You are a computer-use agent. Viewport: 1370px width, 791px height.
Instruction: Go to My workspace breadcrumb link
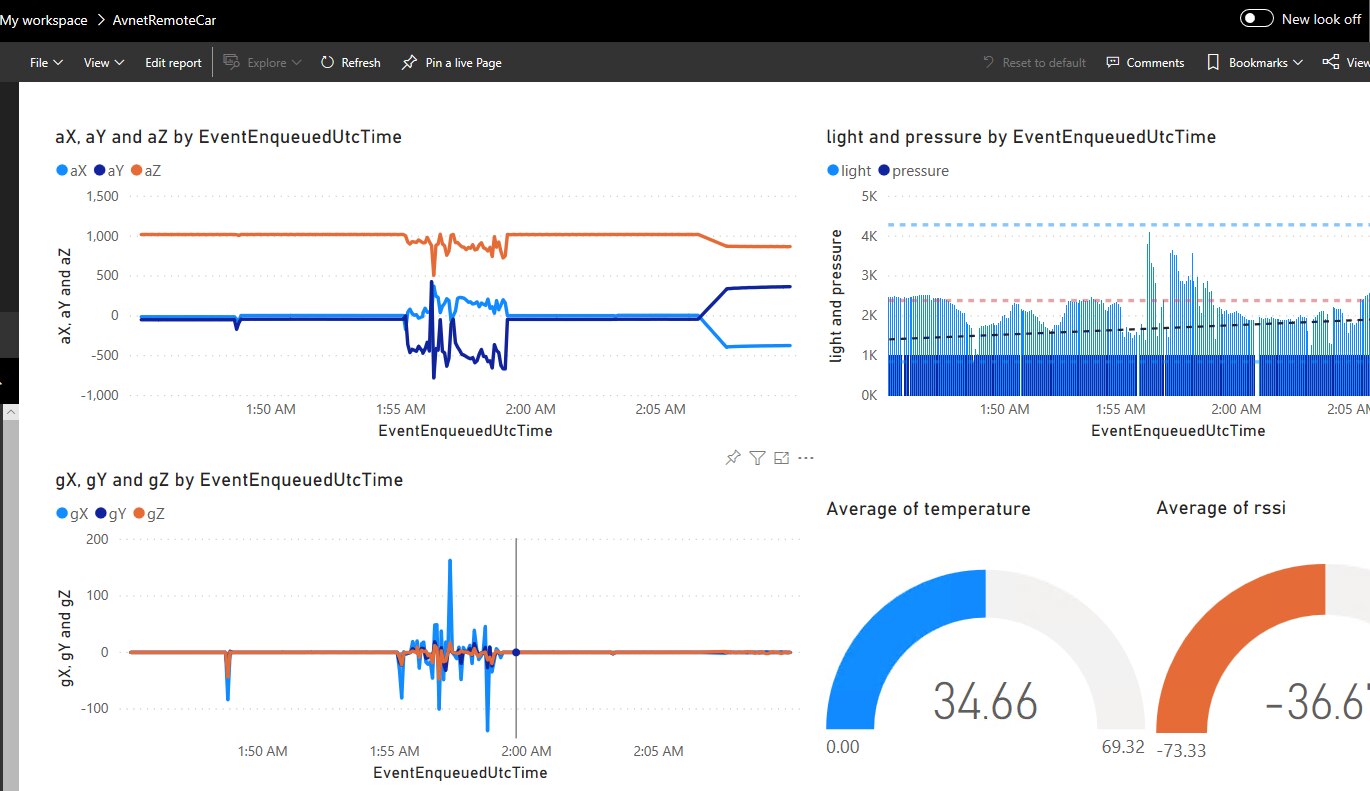[44, 20]
